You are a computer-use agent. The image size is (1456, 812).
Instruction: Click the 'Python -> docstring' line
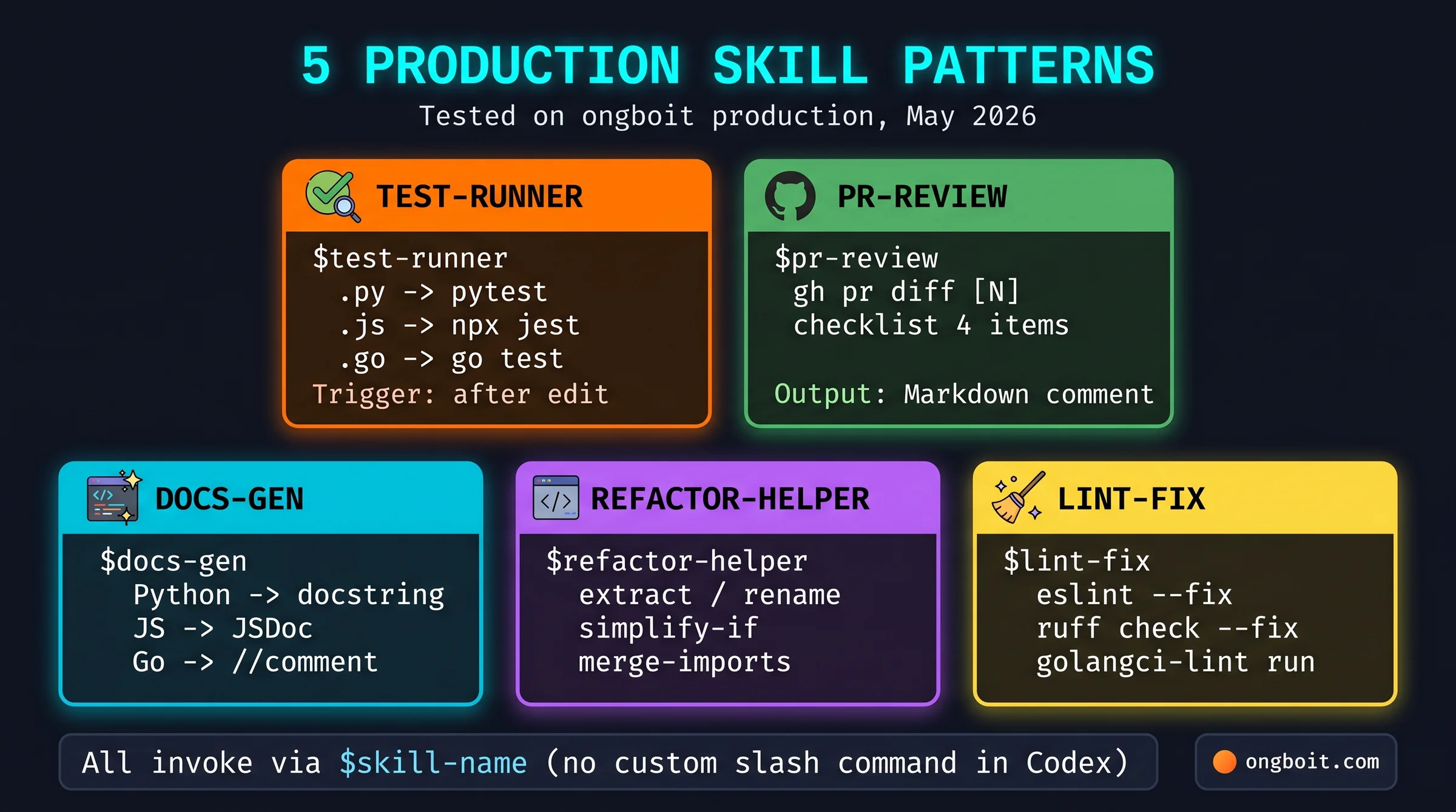pos(289,595)
